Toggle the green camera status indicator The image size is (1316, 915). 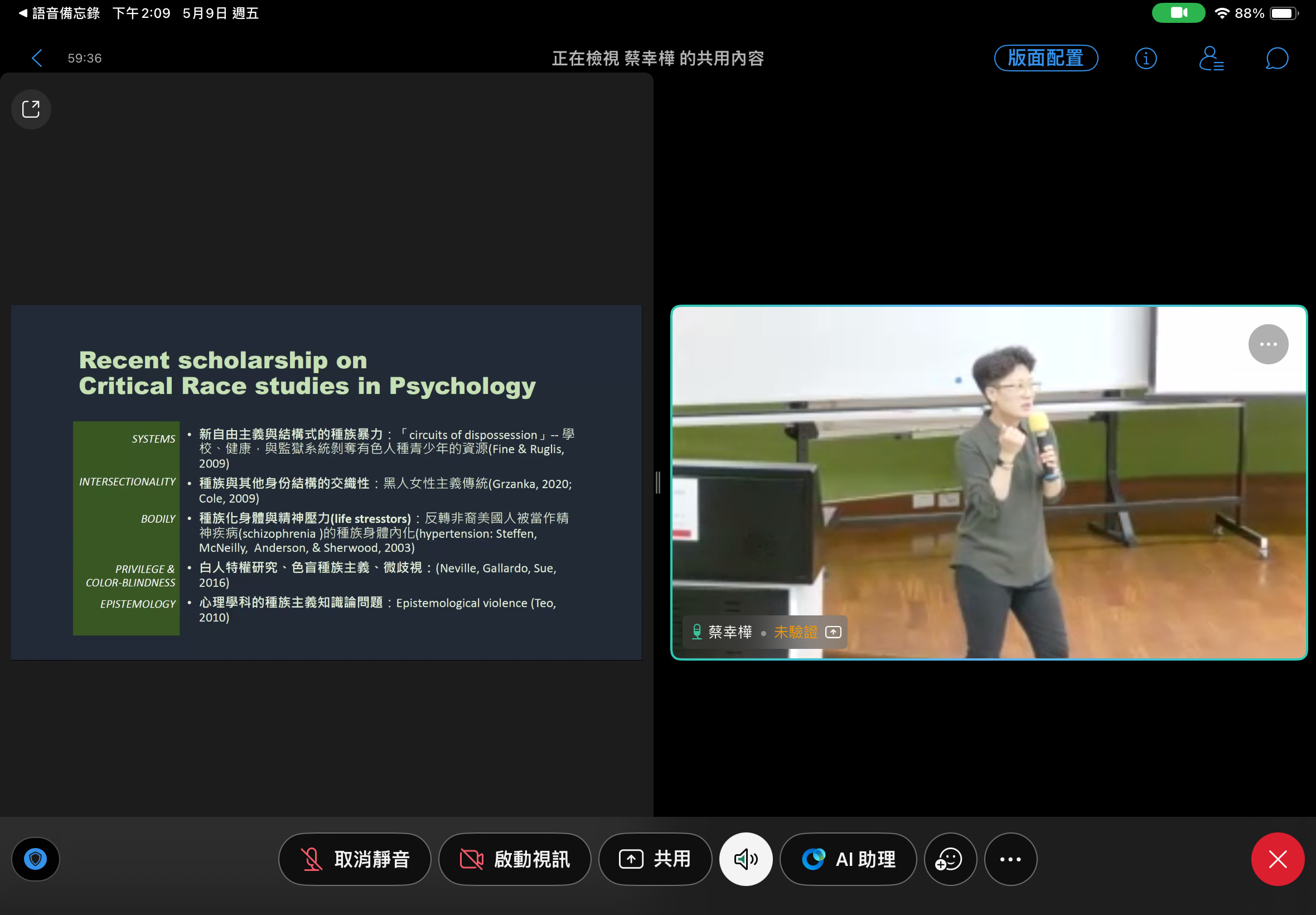1178,13
